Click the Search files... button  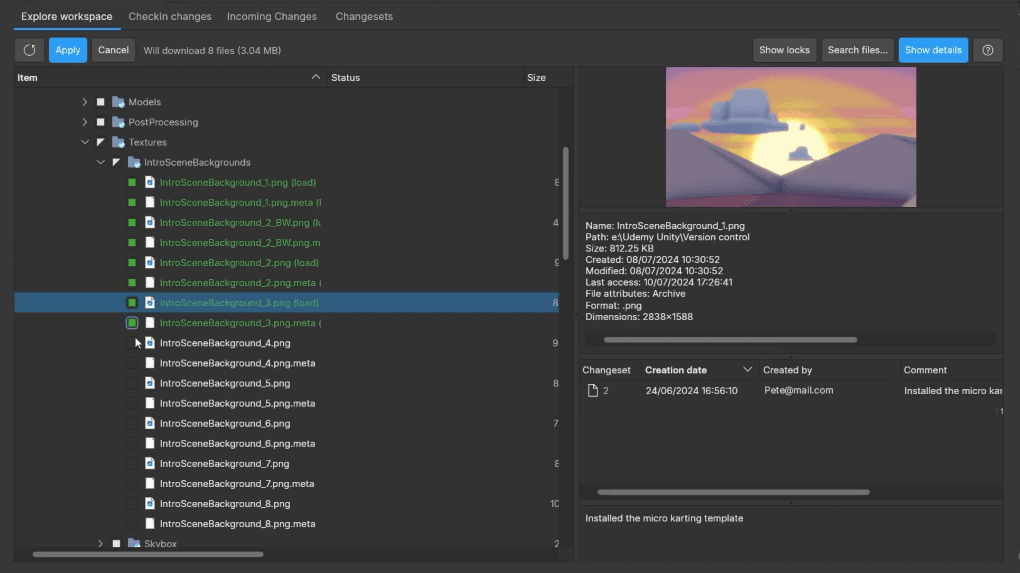pos(857,50)
